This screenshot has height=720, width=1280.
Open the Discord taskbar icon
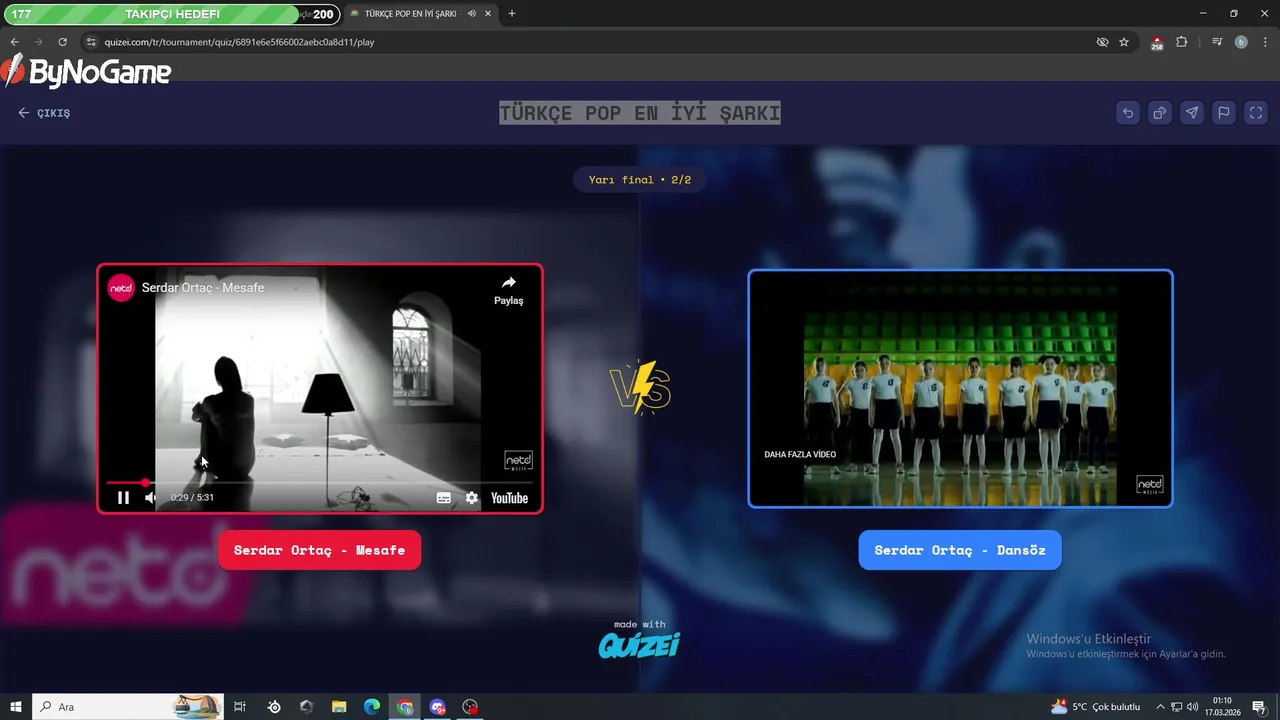[437, 707]
